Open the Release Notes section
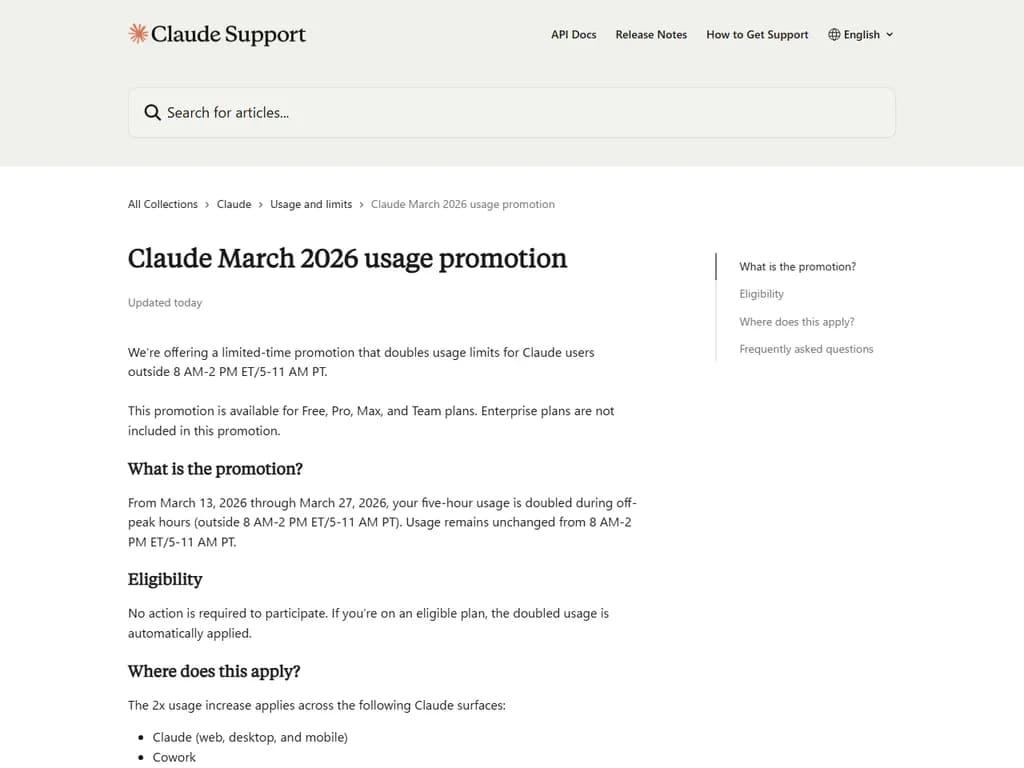The image size is (1024, 768). 651,34
